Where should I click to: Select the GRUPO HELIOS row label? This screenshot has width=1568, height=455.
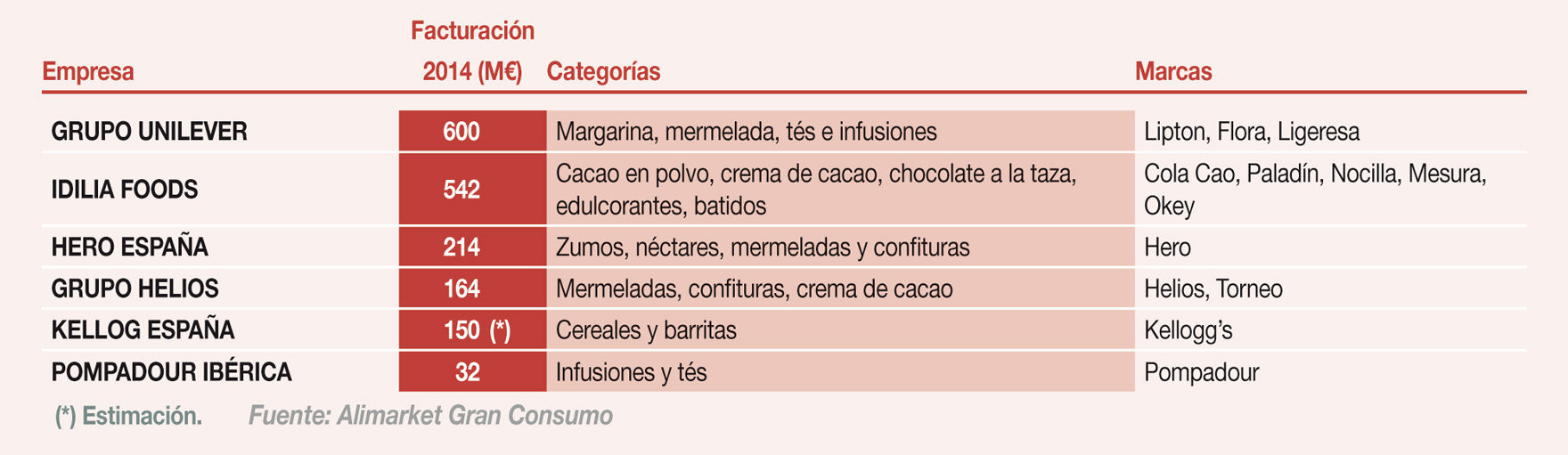point(135,288)
